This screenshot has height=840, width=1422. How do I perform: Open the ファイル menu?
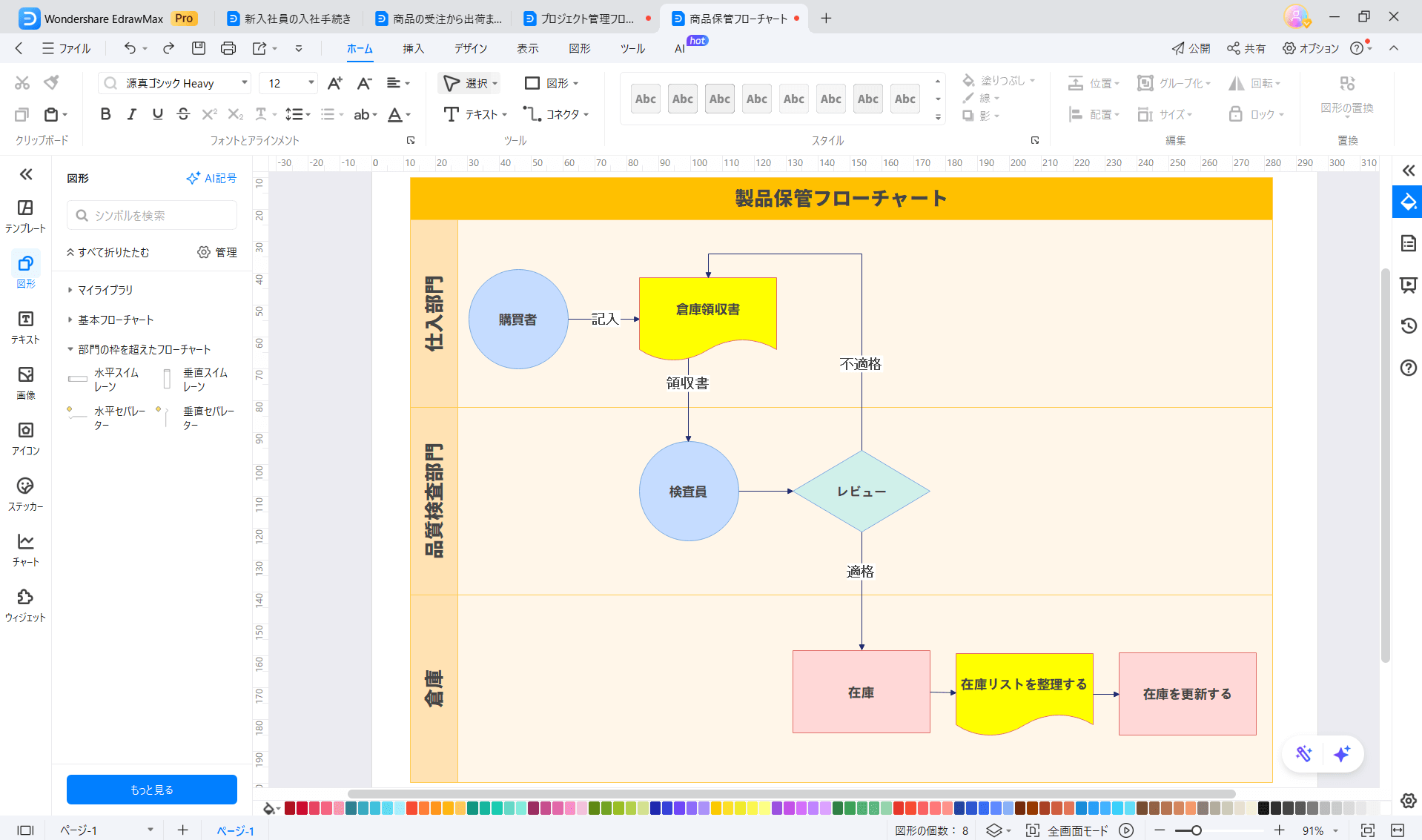click(67, 48)
